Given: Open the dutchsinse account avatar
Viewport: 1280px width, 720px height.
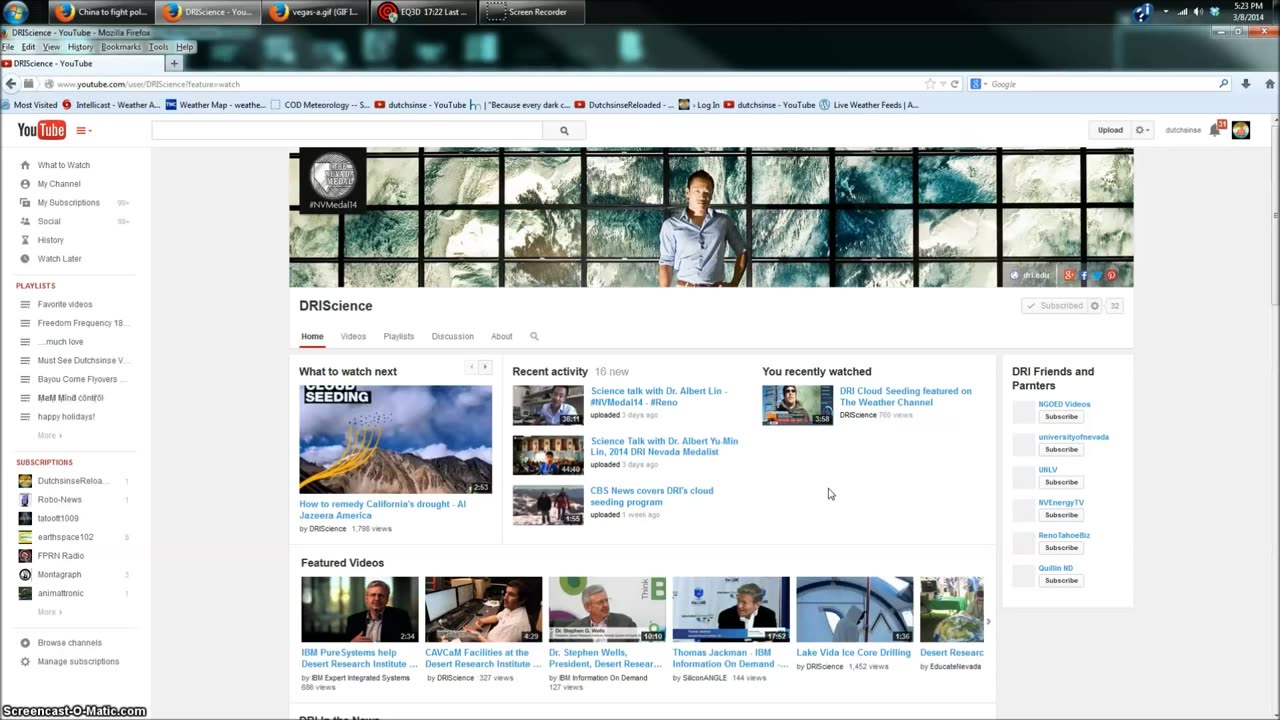Looking at the screenshot, I should 1241,130.
